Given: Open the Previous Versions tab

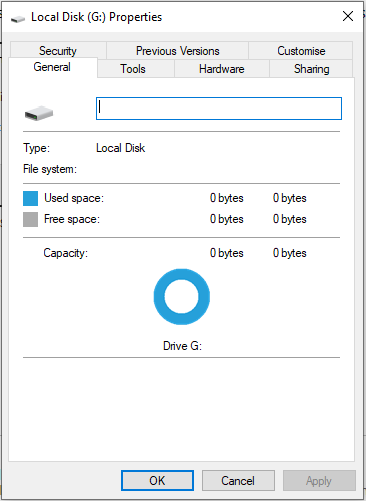Looking at the screenshot, I should point(177,50).
